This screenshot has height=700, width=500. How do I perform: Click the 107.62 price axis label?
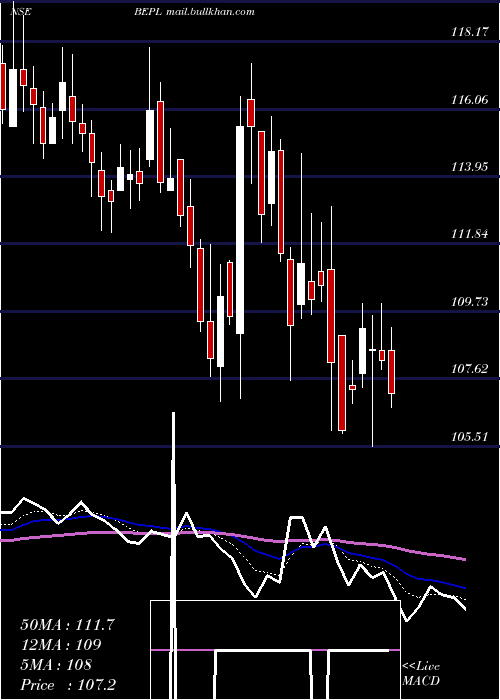pyautogui.click(x=470, y=369)
